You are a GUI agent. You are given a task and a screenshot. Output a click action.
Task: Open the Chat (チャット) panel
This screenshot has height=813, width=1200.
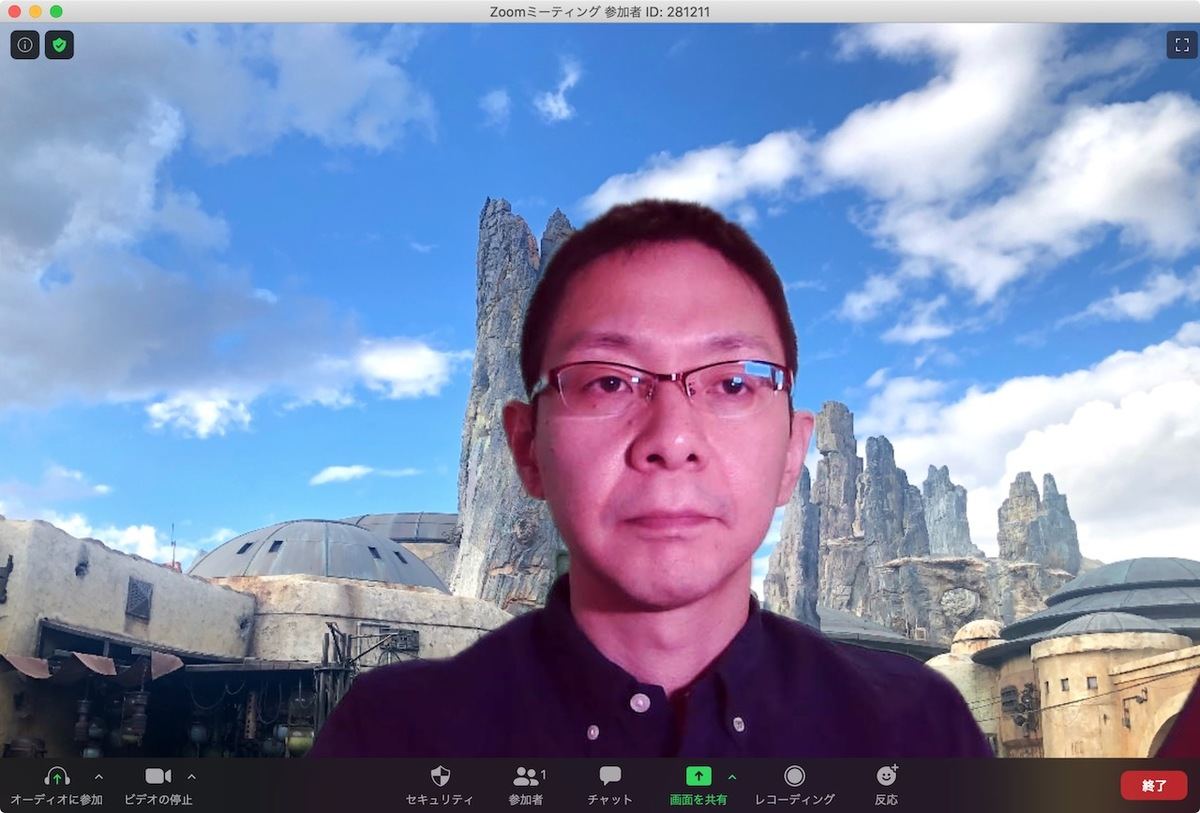pos(610,784)
